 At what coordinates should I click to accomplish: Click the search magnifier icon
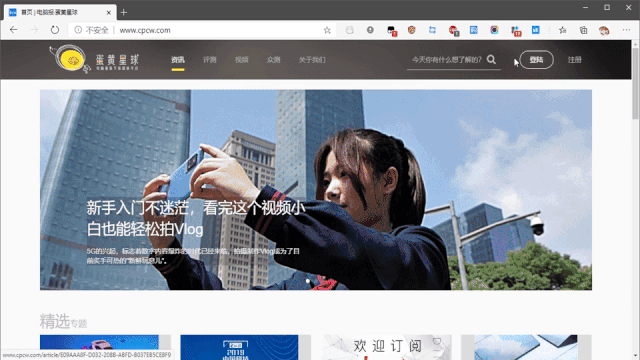click(x=491, y=60)
